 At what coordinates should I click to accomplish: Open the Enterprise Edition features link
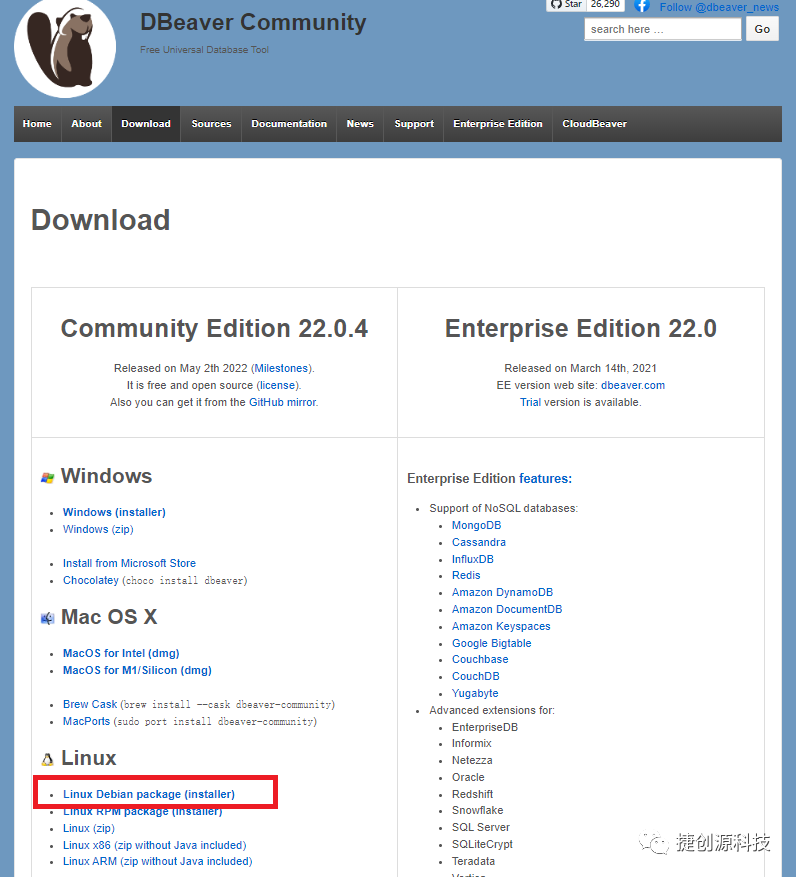545,479
